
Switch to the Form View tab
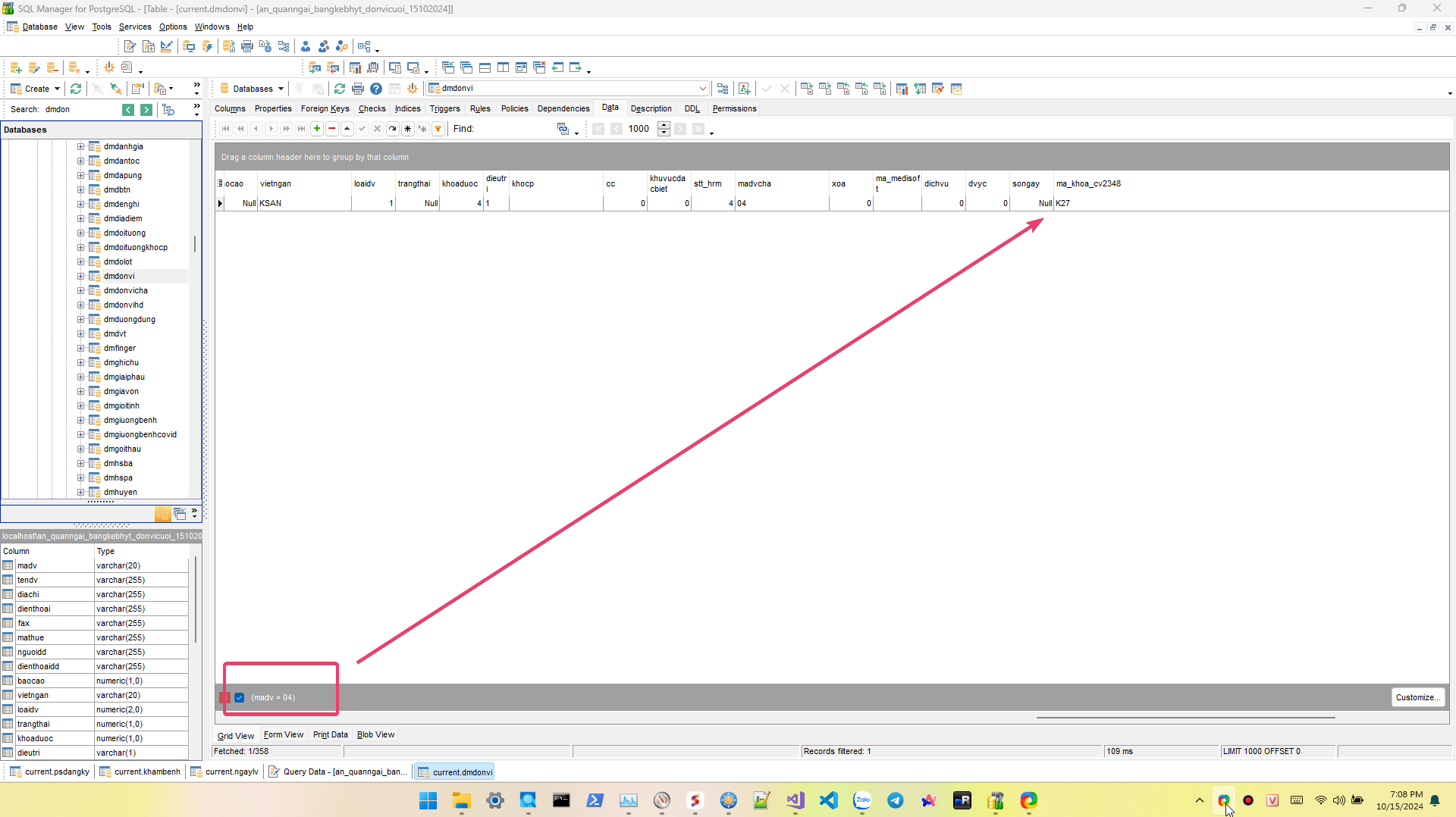(284, 734)
